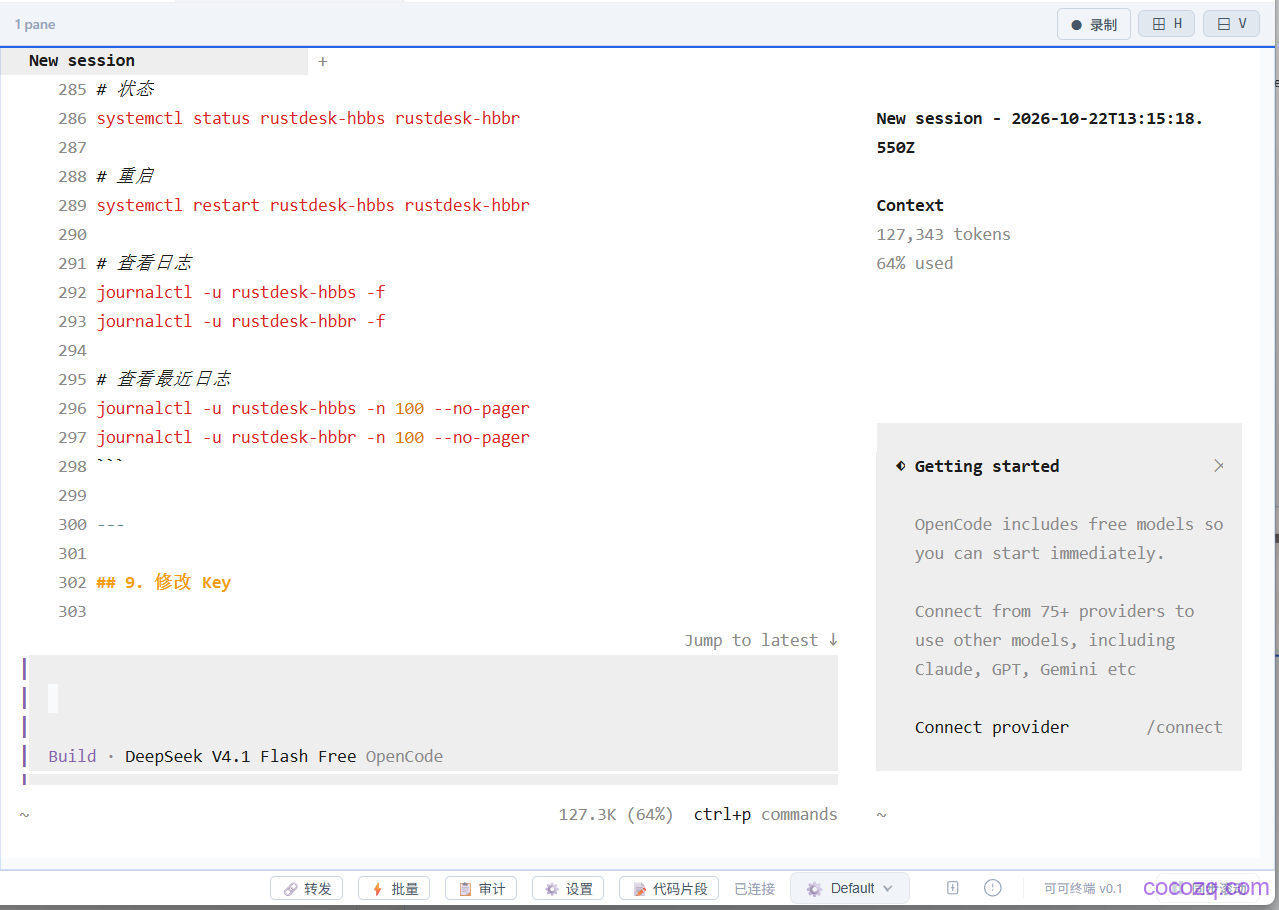
Task: Click the # 重启 comment line
Action: click(x=125, y=176)
